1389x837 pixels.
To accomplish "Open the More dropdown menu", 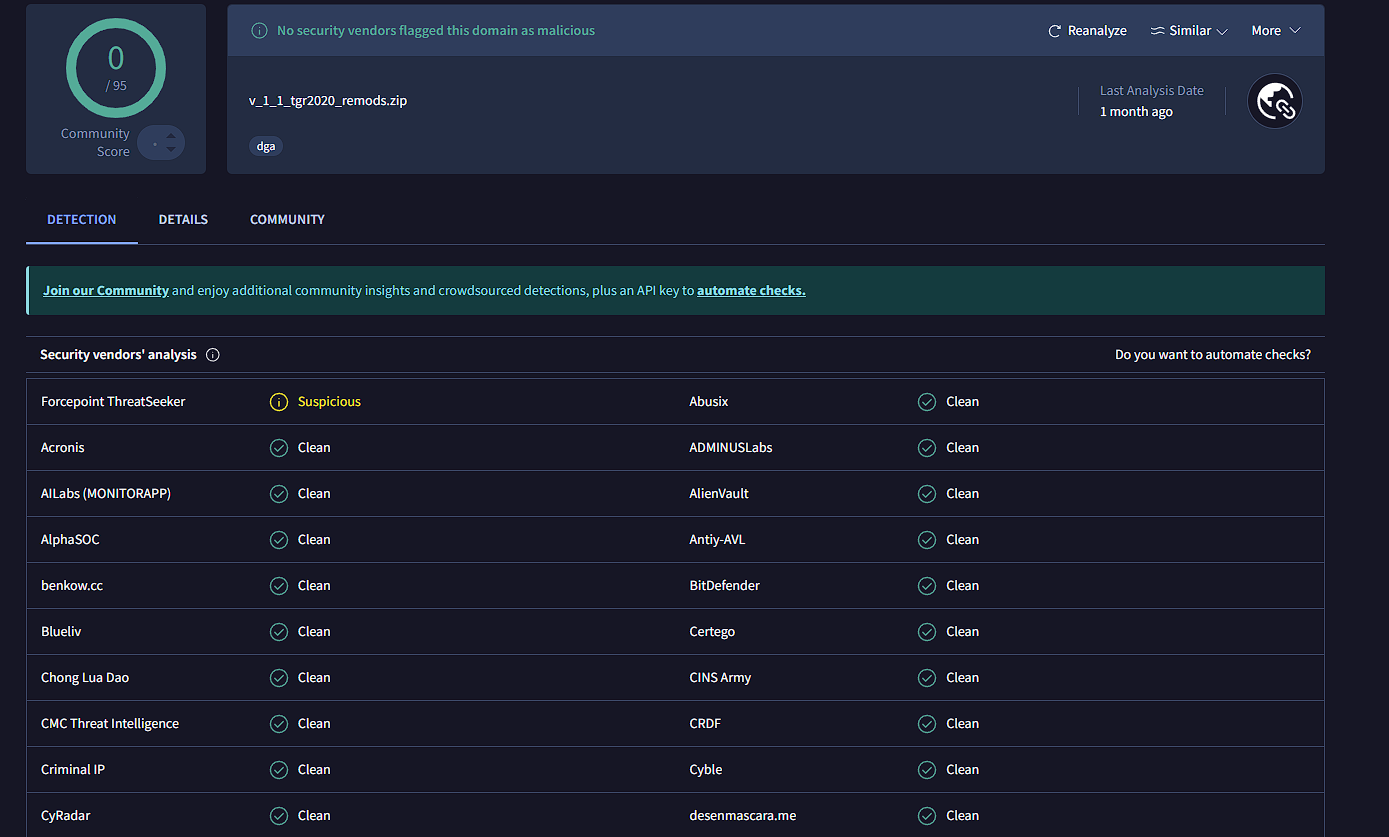I will [x=1276, y=31].
